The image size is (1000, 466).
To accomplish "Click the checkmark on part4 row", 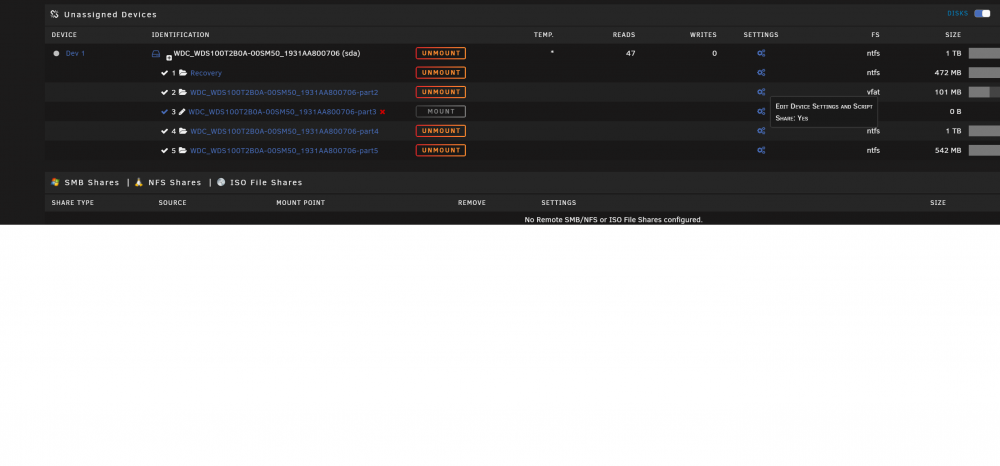I will [x=165, y=131].
